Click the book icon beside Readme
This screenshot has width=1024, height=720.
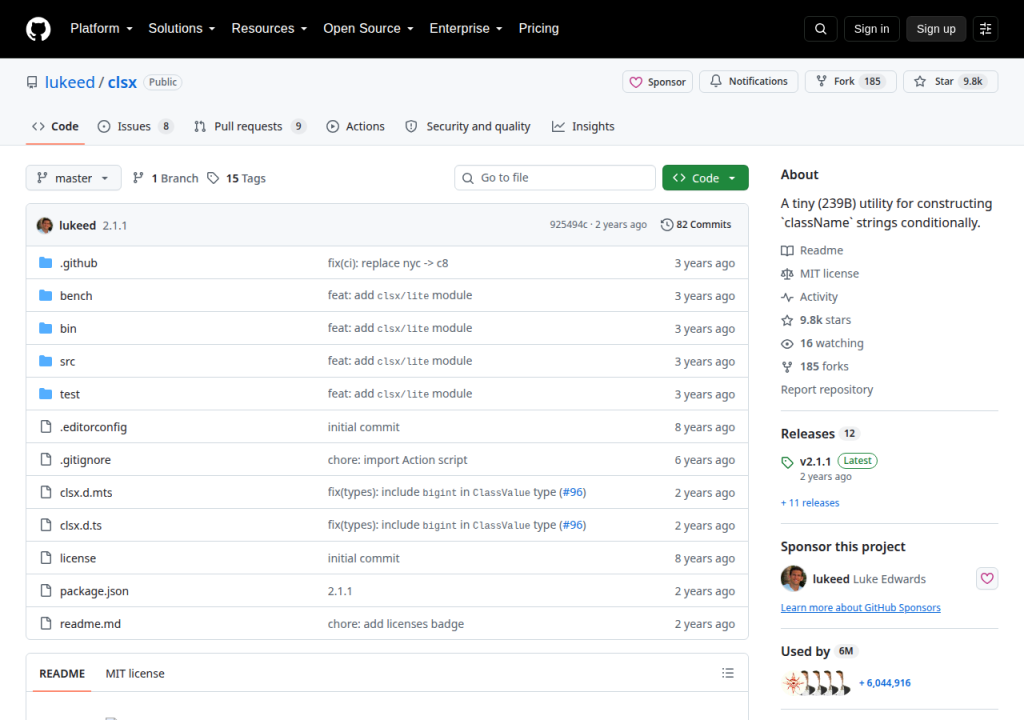pos(787,250)
